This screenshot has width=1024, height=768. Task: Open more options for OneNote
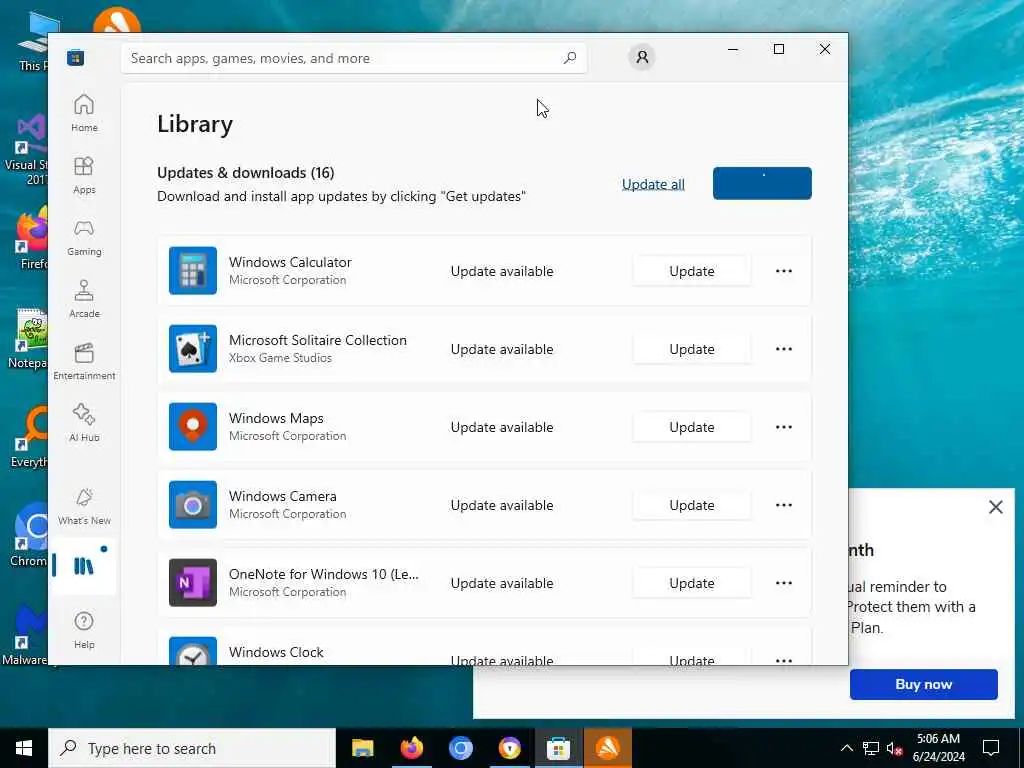[x=784, y=583]
